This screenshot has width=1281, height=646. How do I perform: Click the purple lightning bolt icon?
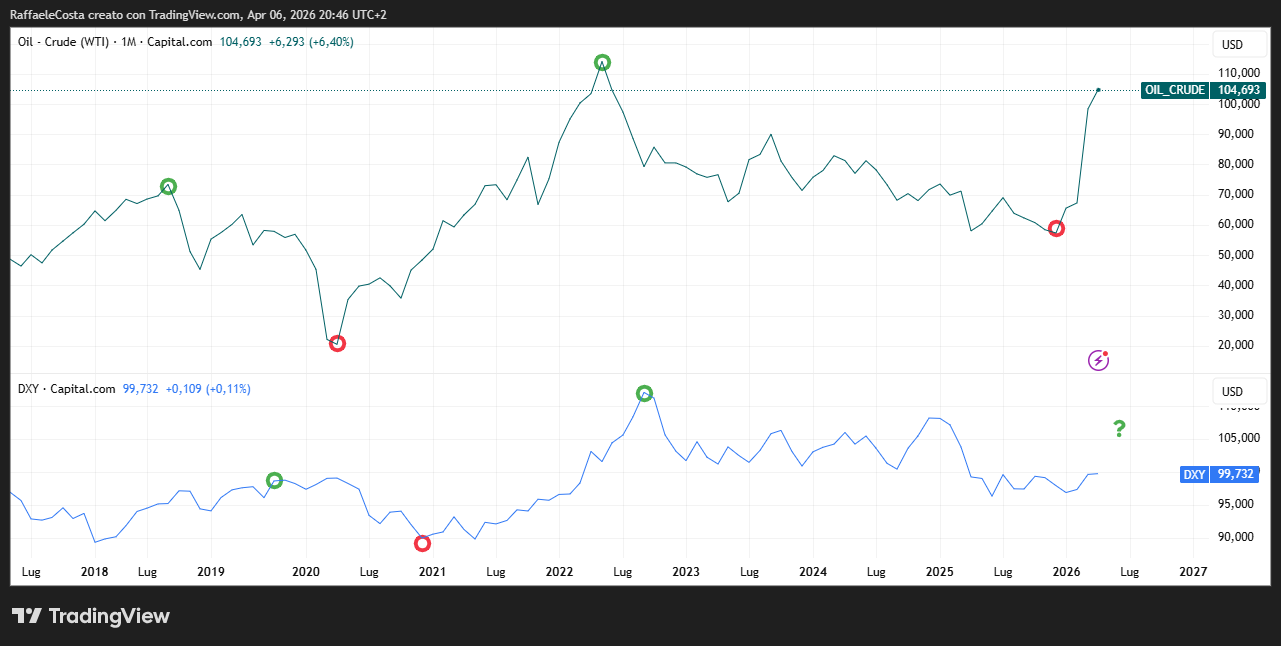[x=1098, y=360]
